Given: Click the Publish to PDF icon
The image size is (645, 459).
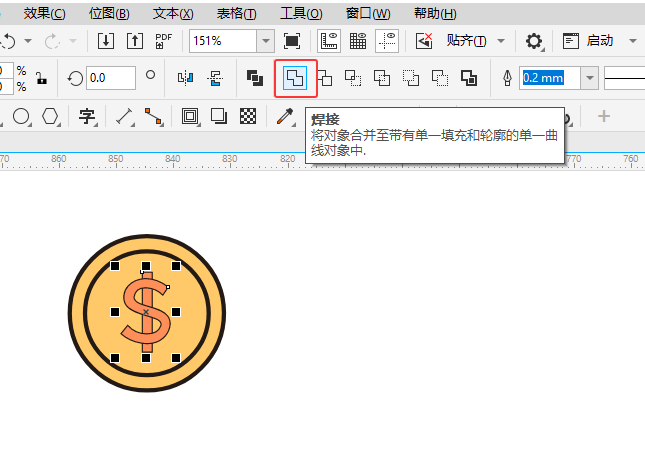Looking at the screenshot, I should click(163, 41).
